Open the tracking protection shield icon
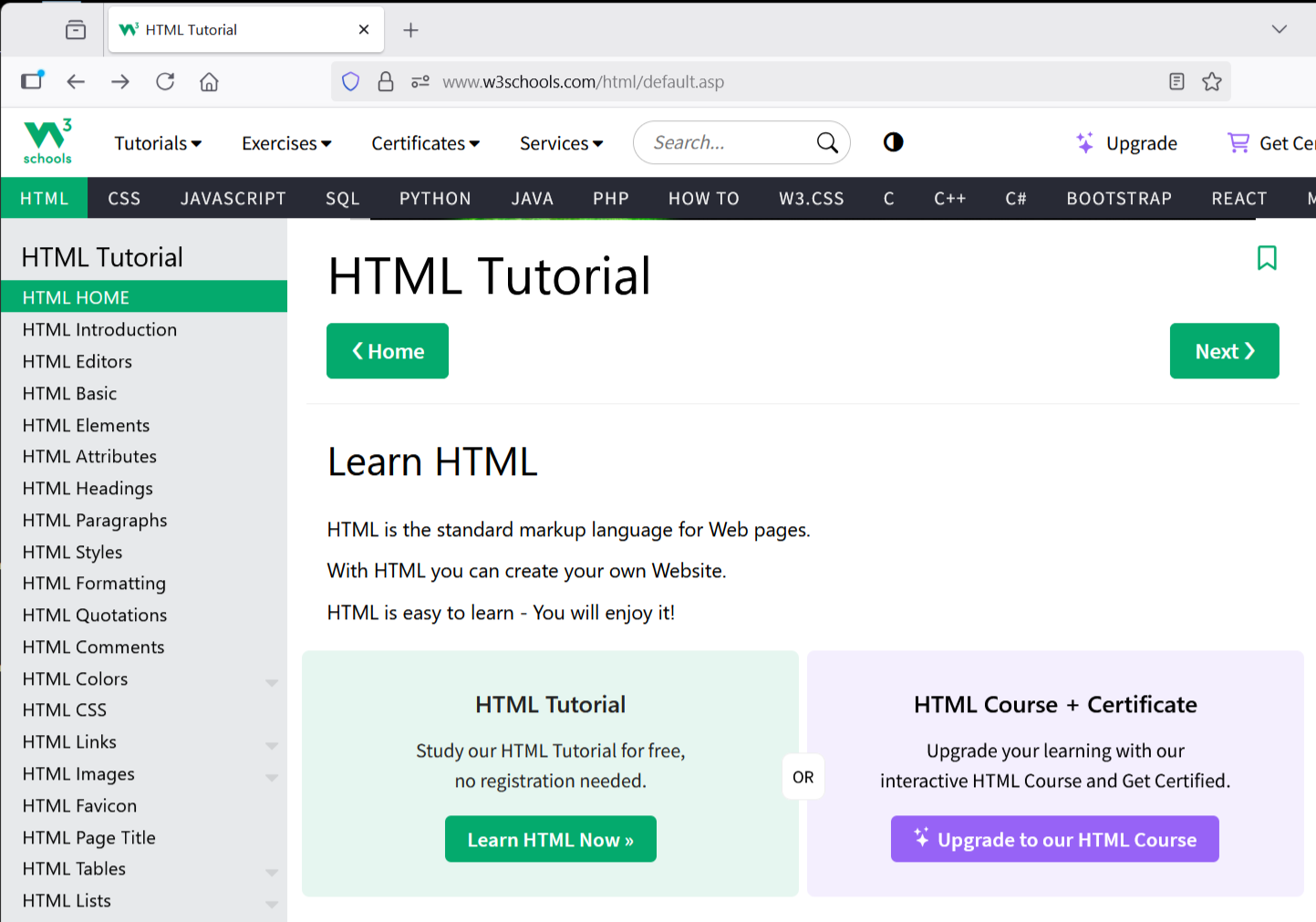The width and height of the screenshot is (1316, 922). point(350,82)
